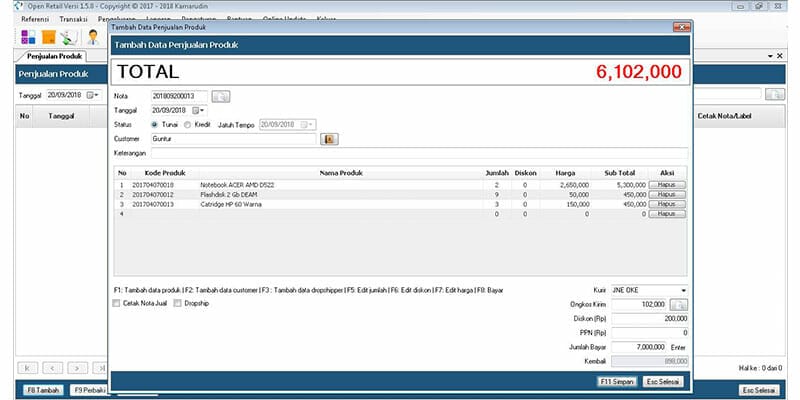
Task: Select the Tunai status radio button
Action: [154, 124]
